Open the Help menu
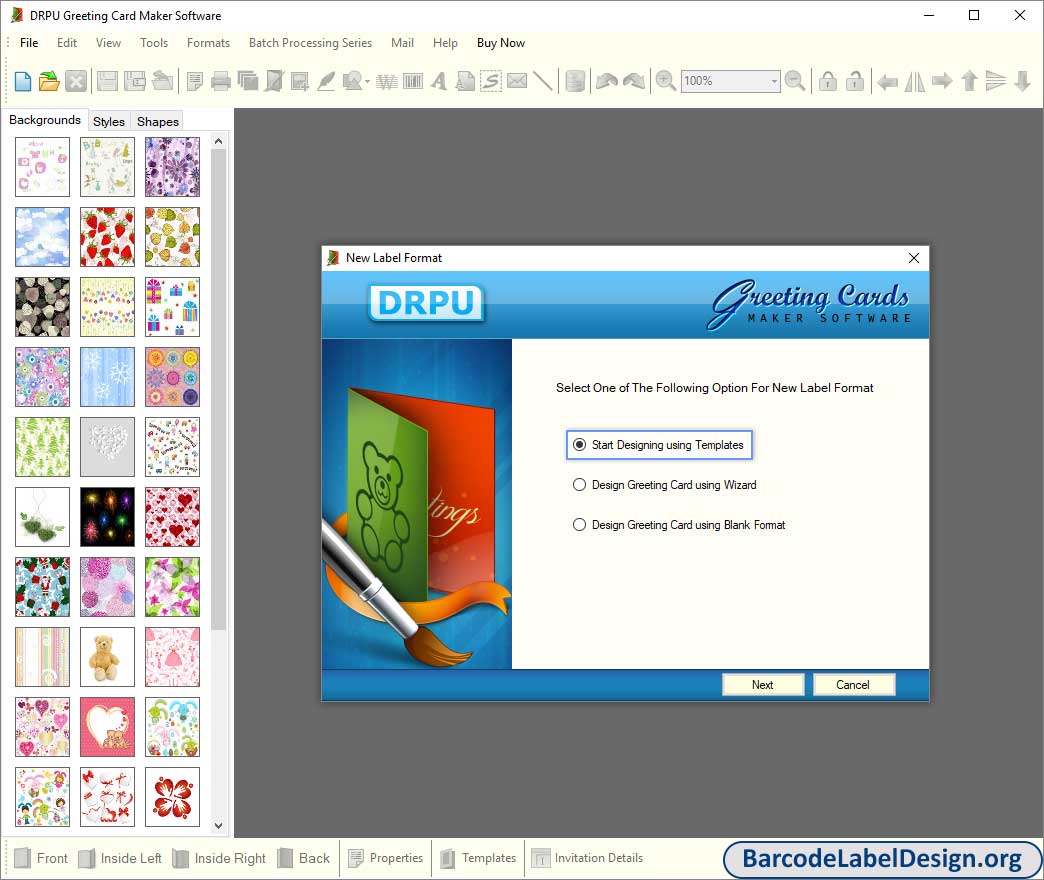Image resolution: width=1044 pixels, height=880 pixels. click(445, 43)
